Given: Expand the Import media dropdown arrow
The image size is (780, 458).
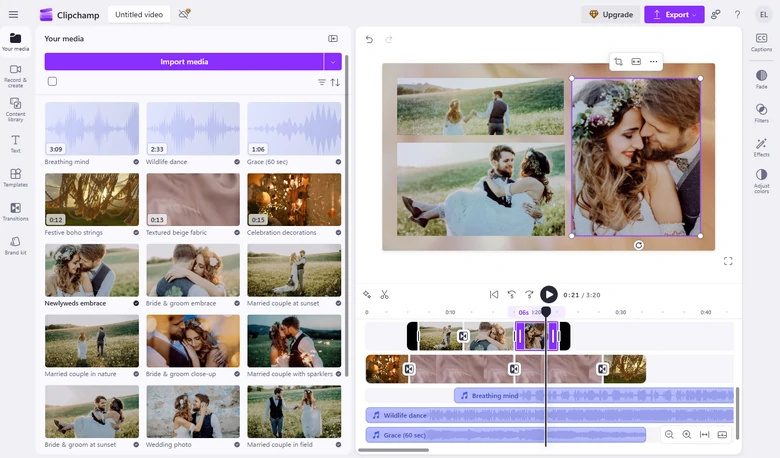Looking at the screenshot, I should click(x=333, y=62).
